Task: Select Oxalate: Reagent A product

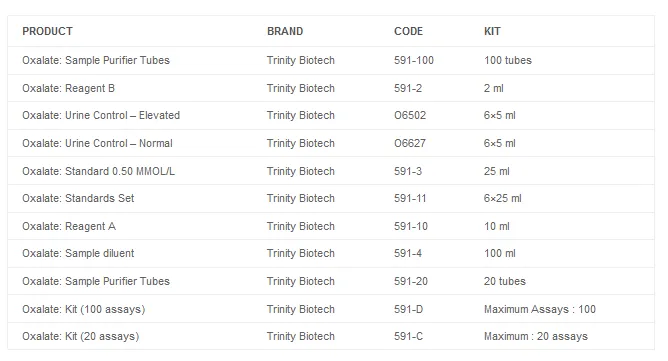Action: [69, 226]
